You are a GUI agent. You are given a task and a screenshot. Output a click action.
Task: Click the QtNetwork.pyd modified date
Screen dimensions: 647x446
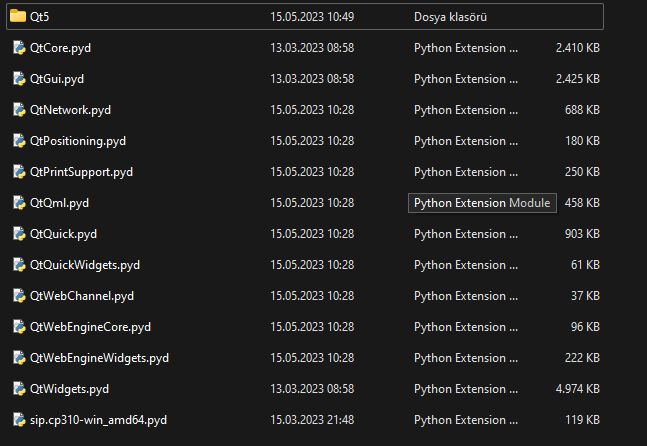point(312,110)
